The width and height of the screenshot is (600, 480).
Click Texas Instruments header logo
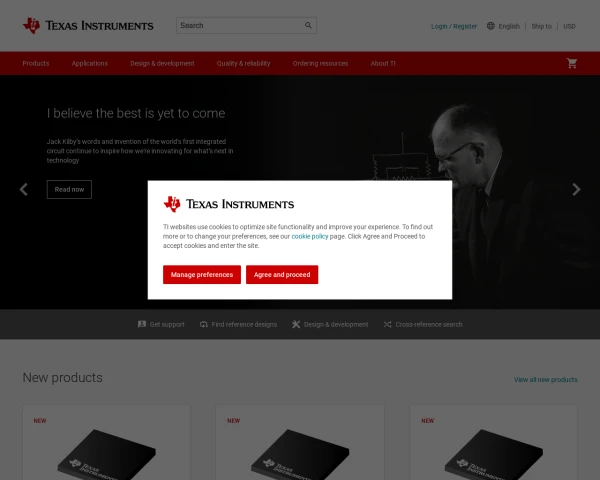pyautogui.click(x=88, y=26)
